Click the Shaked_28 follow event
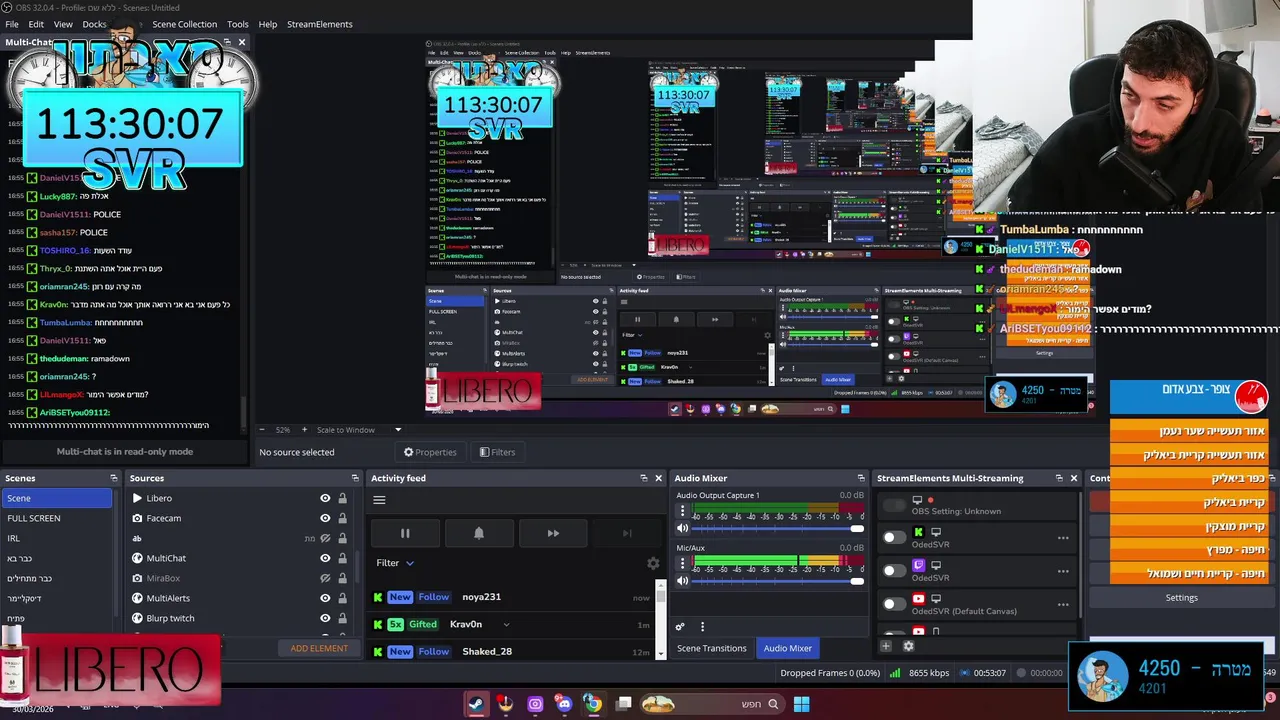1280x720 pixels. pyautogui.click(x=511, y=651)
